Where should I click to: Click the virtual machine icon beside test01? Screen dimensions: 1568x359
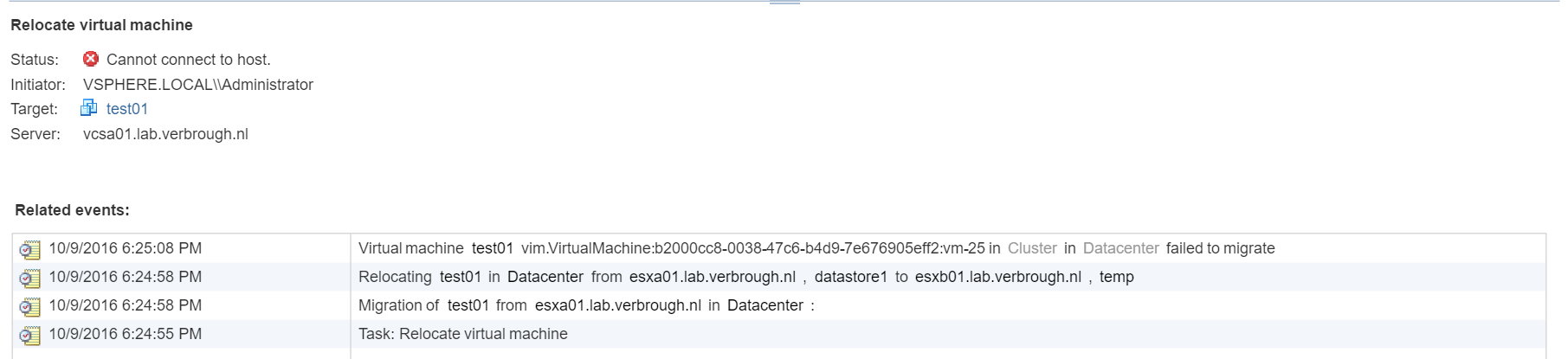click(x=88, y=108)
